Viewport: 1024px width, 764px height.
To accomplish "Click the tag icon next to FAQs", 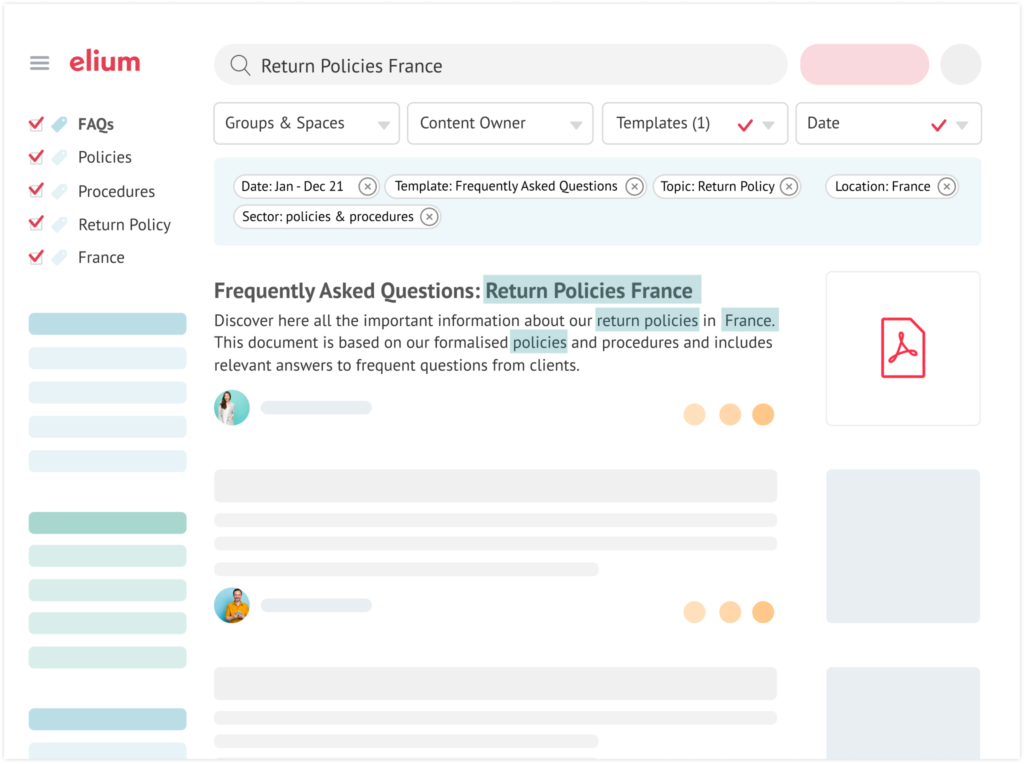I will [x=60, y=123].
